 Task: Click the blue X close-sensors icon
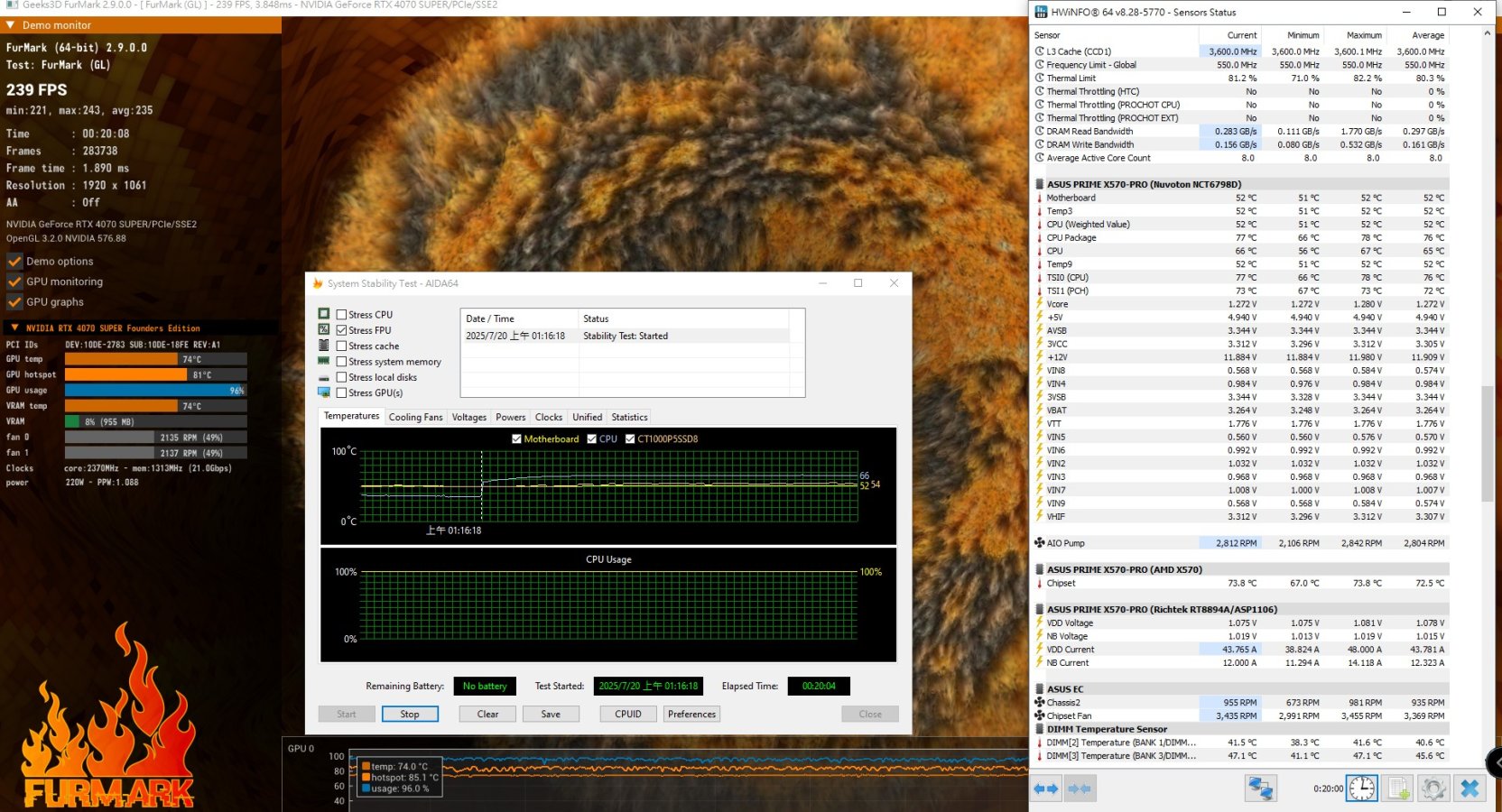tap(1470, 789)
